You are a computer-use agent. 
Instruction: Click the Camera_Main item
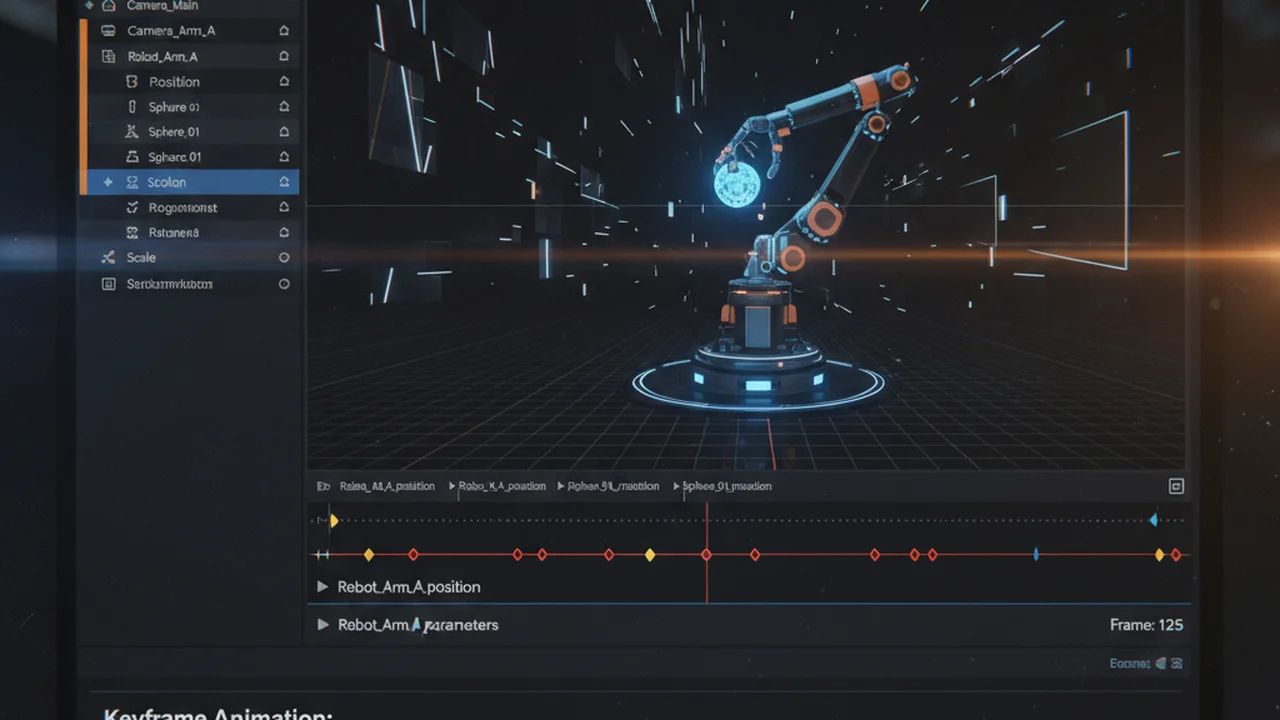coord(162,6)
